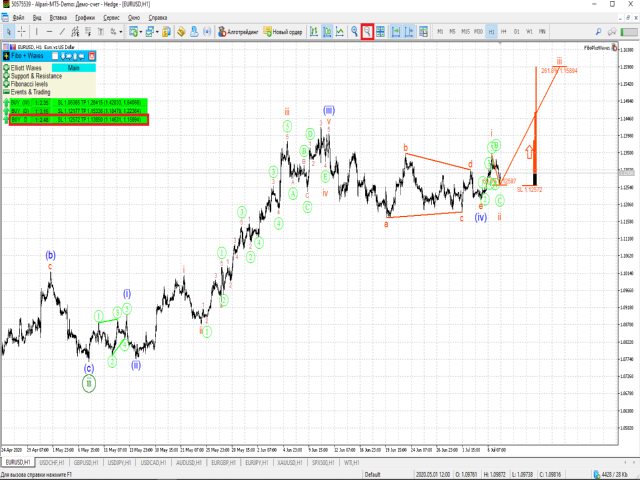
Task: Zoom in on the chart
Action: [354, 31]
